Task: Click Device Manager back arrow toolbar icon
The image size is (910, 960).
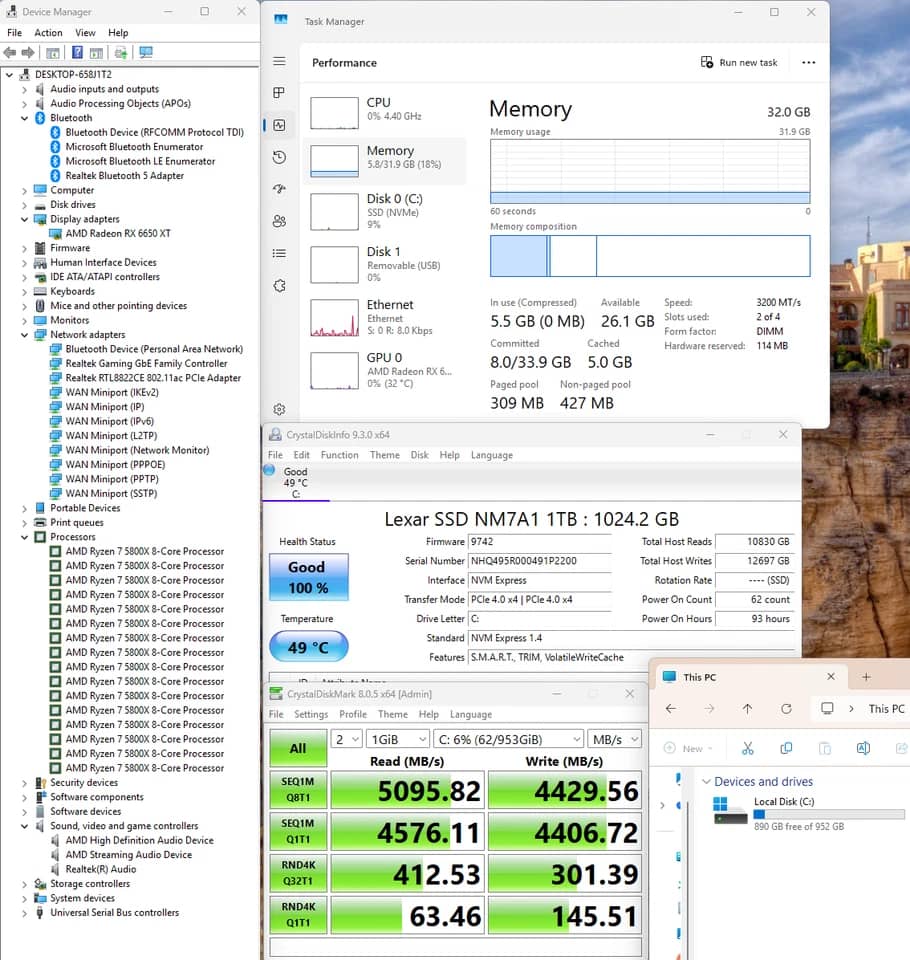Action: point(10,53)
